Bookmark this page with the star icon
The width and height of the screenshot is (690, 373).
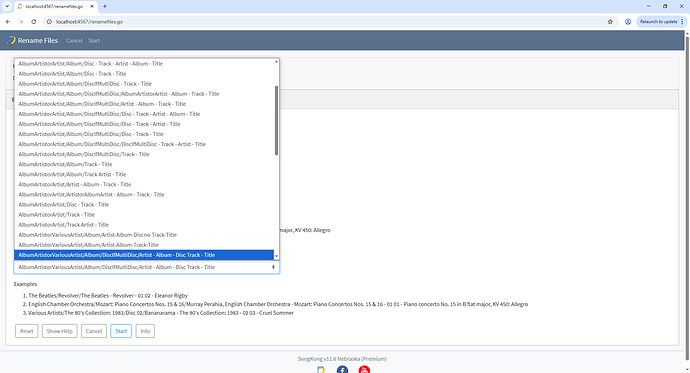pos(610,22)
